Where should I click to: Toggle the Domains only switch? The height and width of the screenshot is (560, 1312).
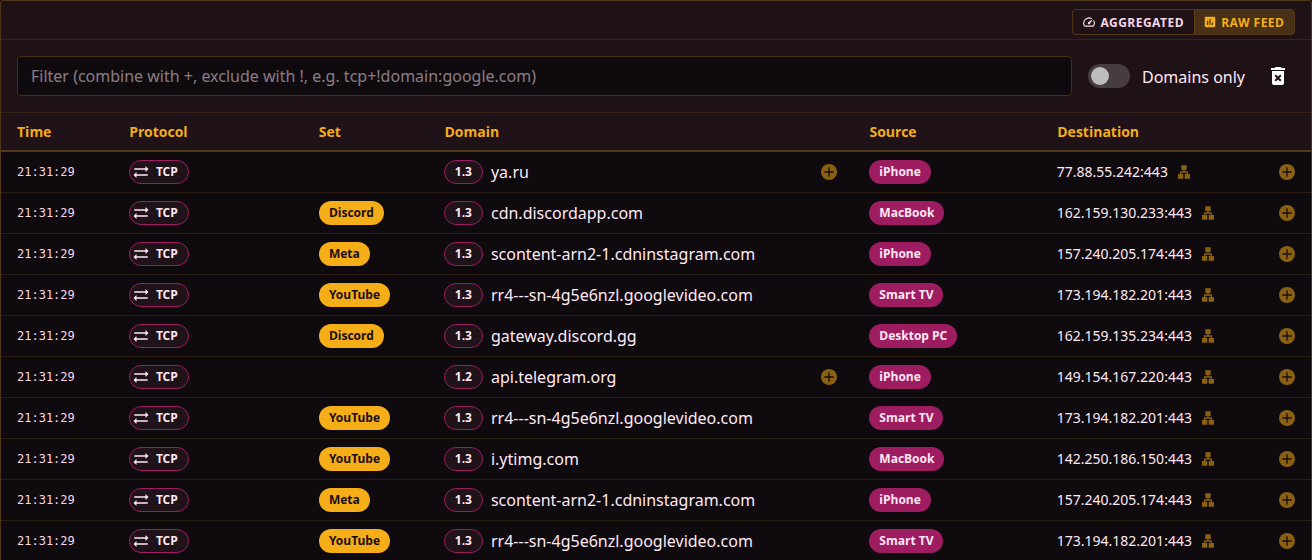tap(1109, 77)
